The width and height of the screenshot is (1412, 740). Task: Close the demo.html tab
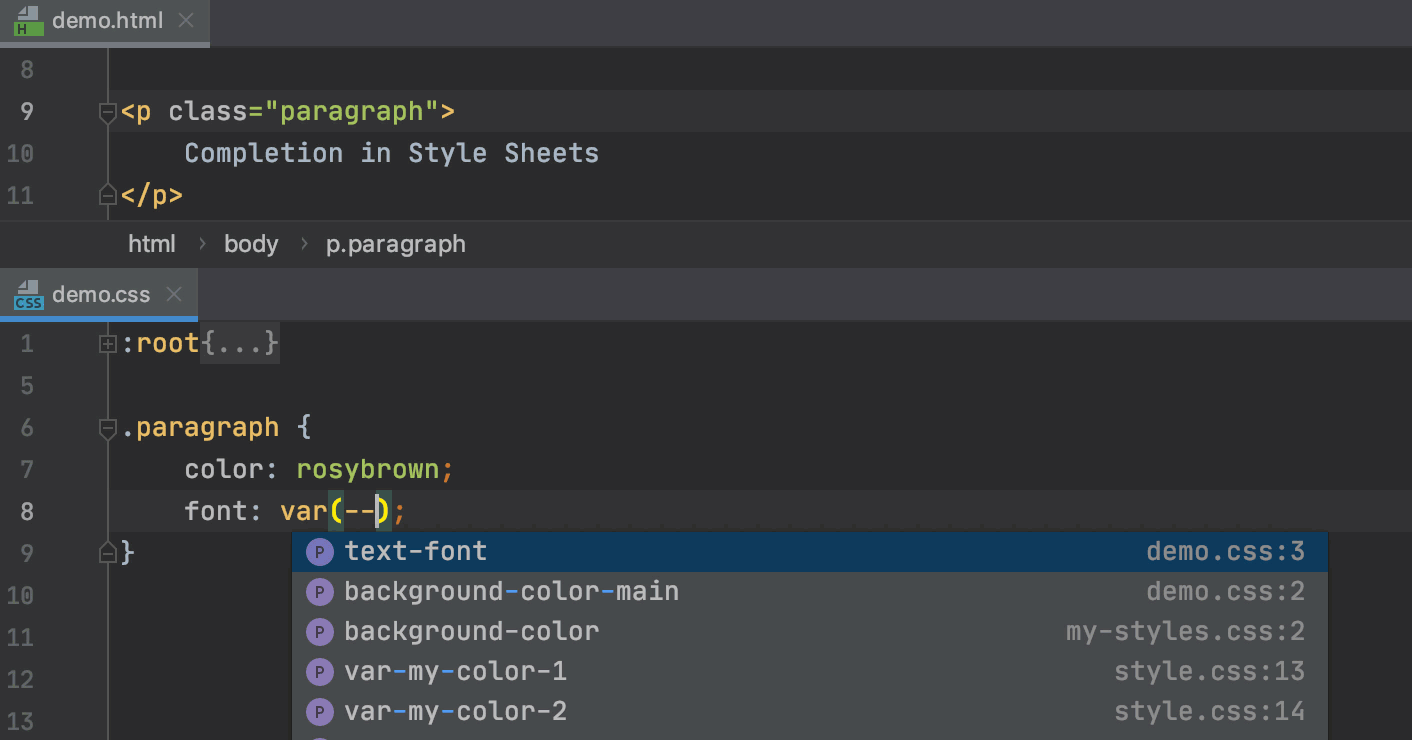[x=186, y=20]
